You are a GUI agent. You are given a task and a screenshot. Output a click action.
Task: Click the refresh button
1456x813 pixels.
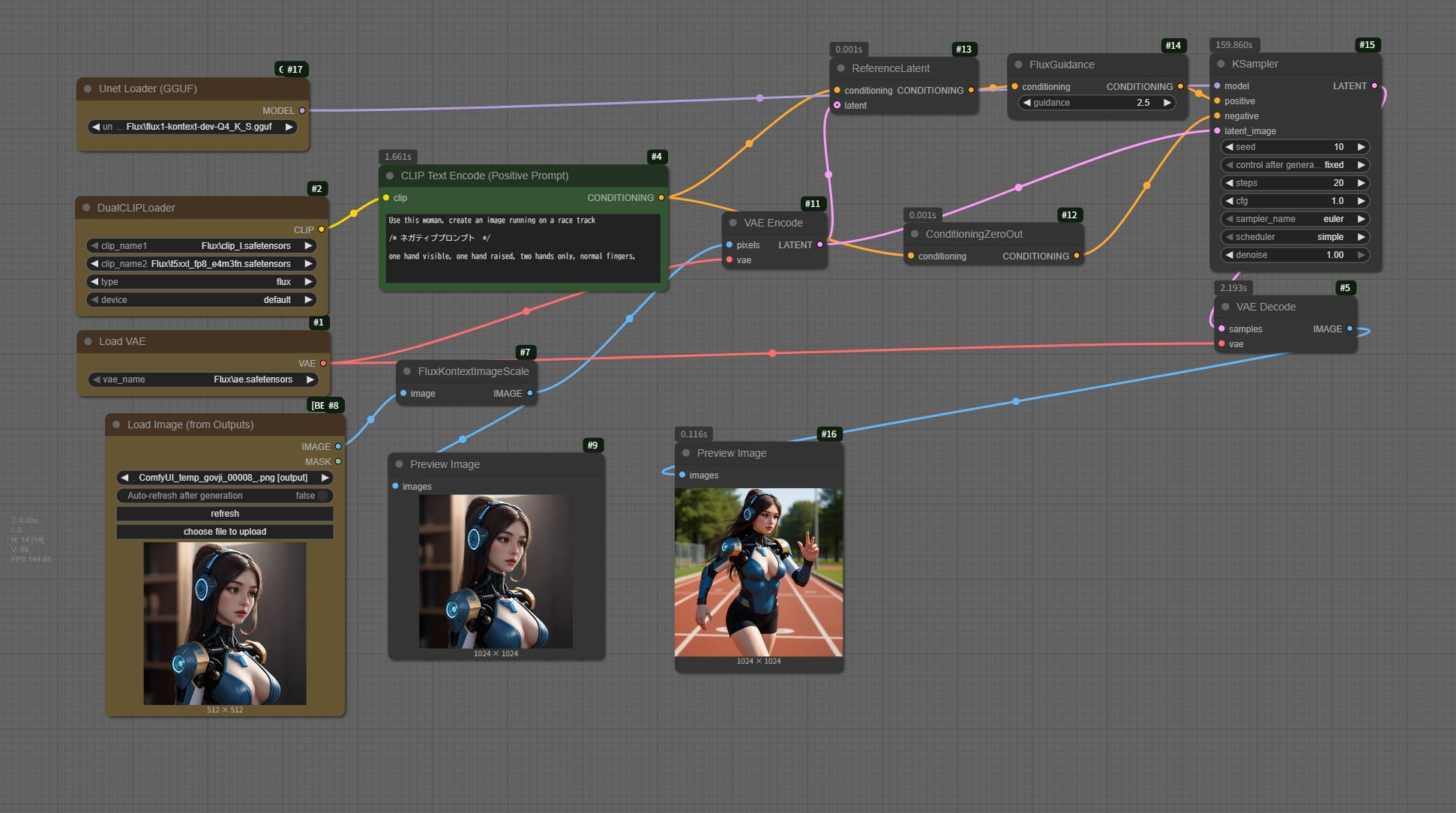point(225,514)
